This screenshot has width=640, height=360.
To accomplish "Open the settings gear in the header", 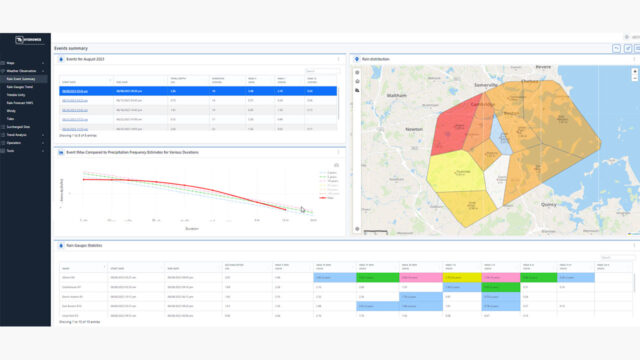I will [627, 37].
